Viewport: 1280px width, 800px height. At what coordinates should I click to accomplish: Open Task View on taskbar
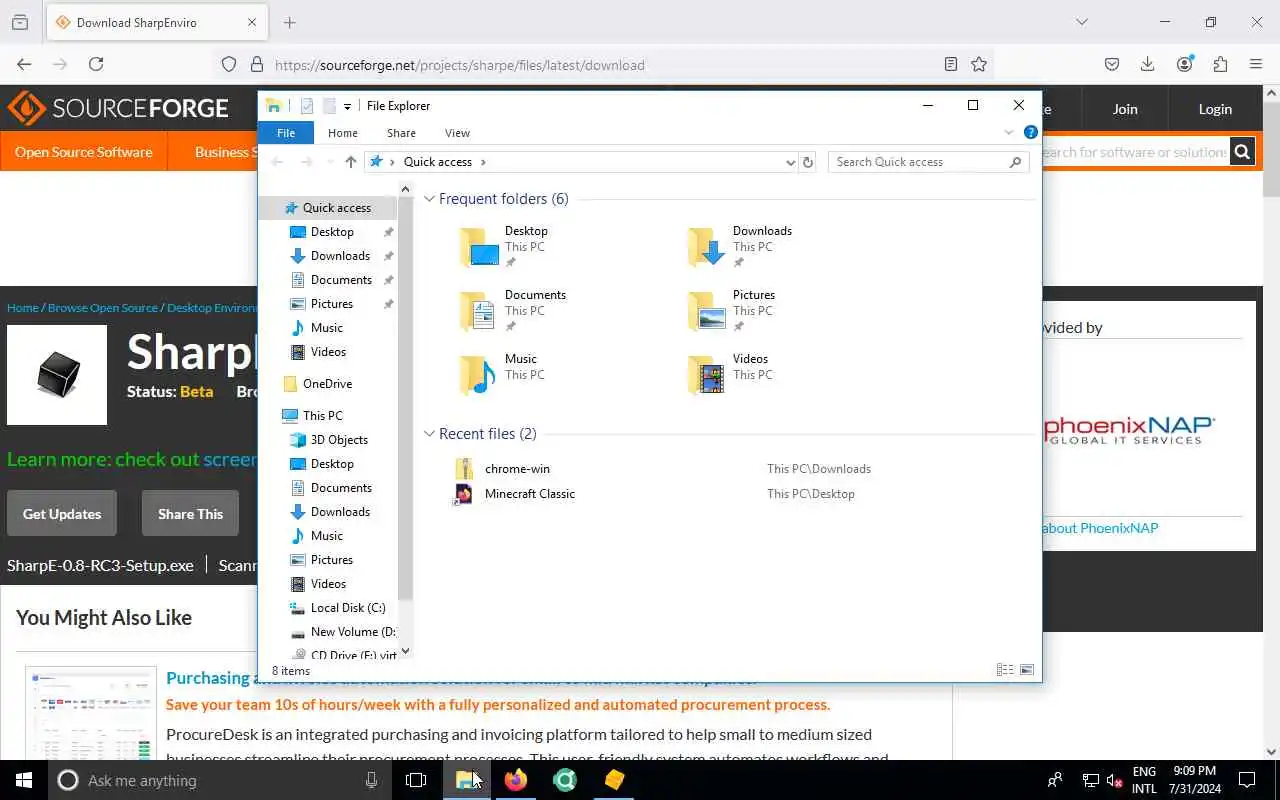pyautogui.click(x=416, y=780)
